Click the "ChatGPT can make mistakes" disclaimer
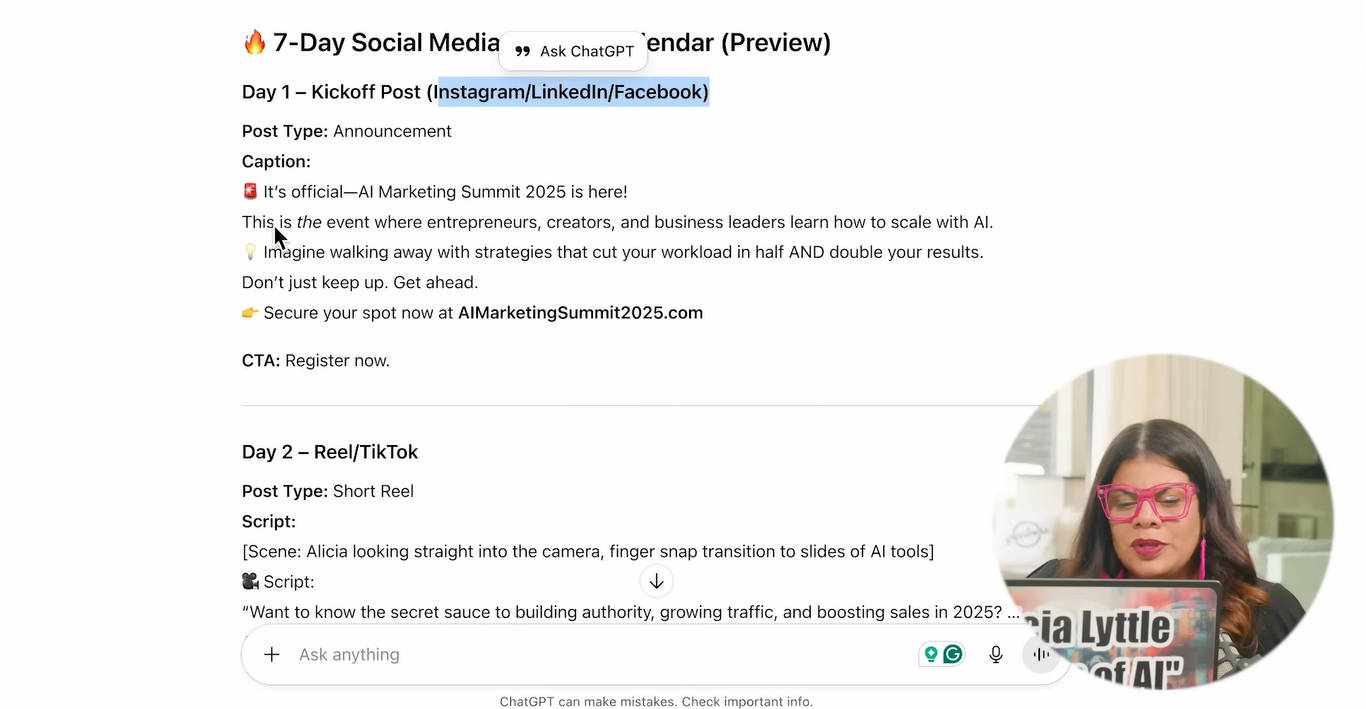 656,702
